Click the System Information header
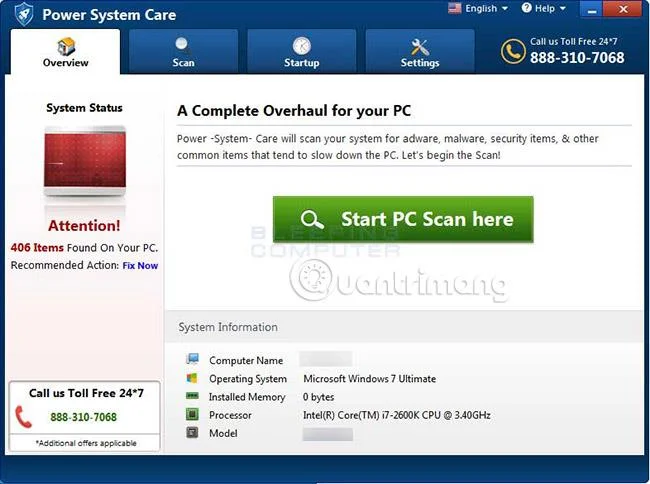The height and width of the screenshot is (484, 650). [x=228, y=327]
